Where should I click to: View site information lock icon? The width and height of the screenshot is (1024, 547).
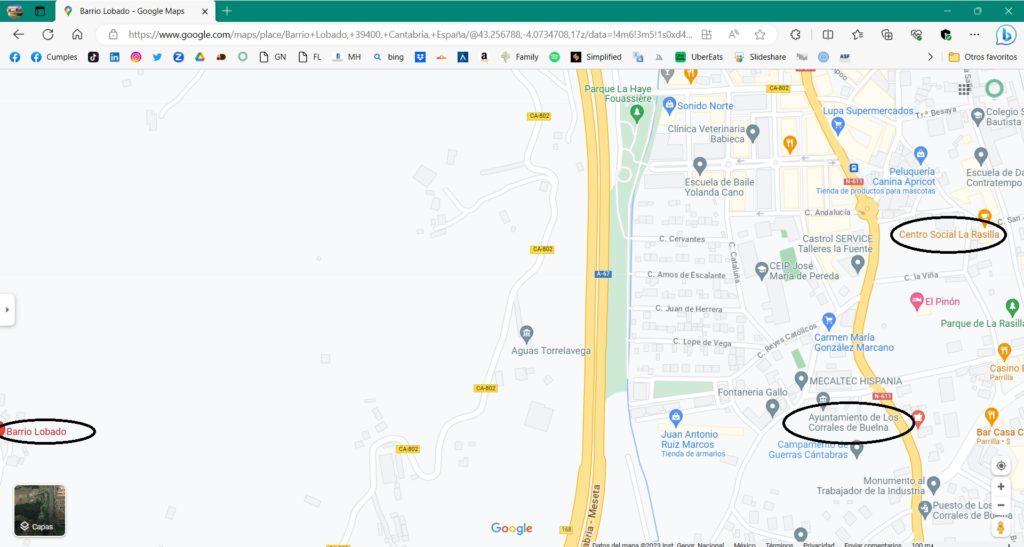(113, 35)
